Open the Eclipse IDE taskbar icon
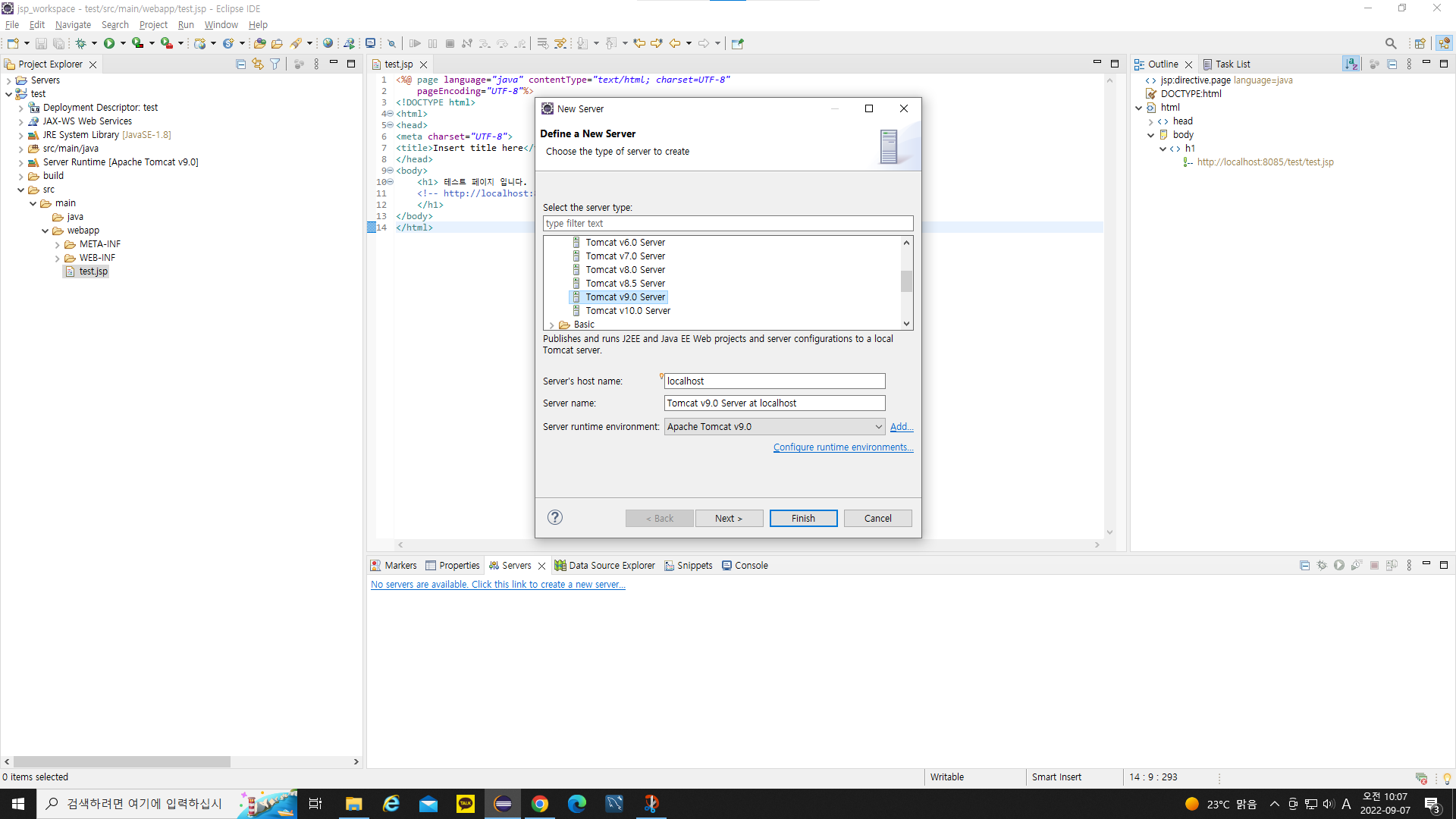Image resolution: width=1456 pixels, height=819 pixels. pyautogui.click(x=503, y=804)
